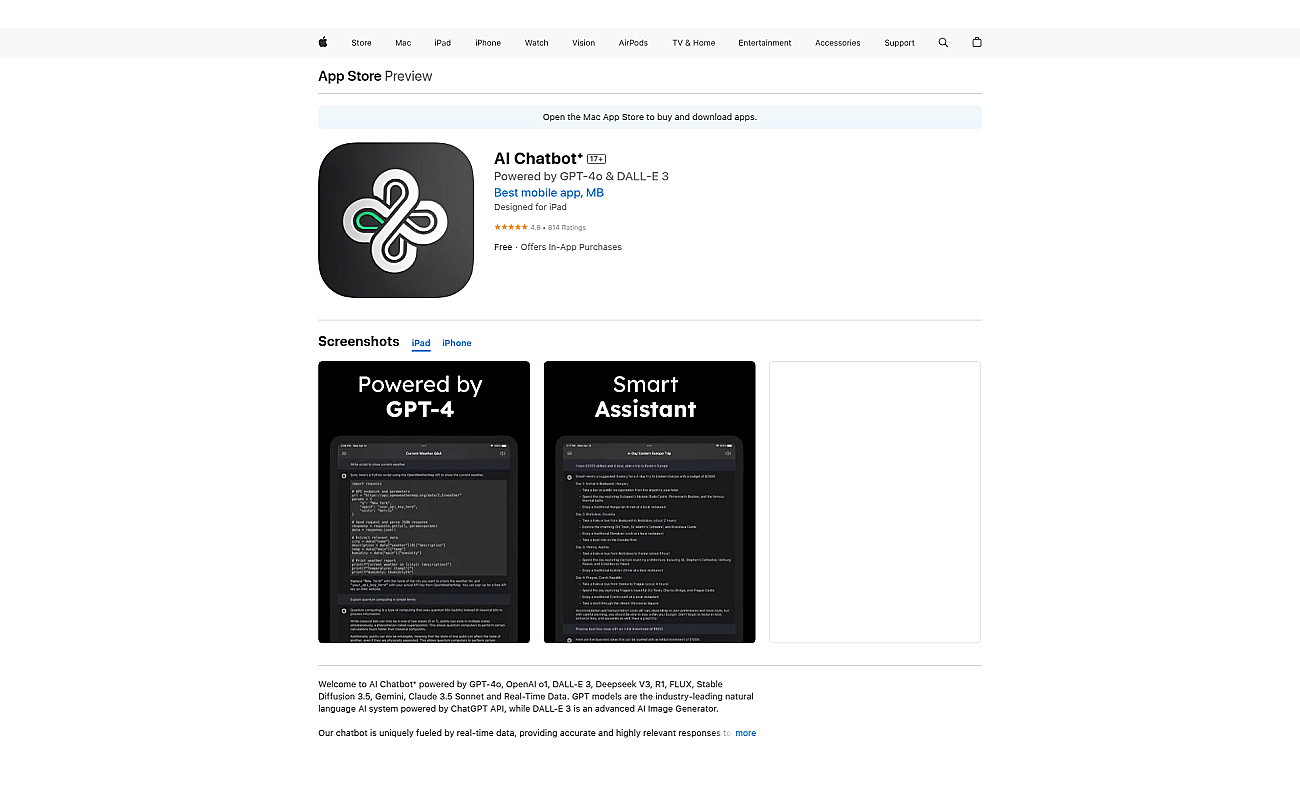The width and height of the screenshot is (1300, 788).
Task: Open the shopping bag icon
Action: pyautogui.click(x=977, y=43)
